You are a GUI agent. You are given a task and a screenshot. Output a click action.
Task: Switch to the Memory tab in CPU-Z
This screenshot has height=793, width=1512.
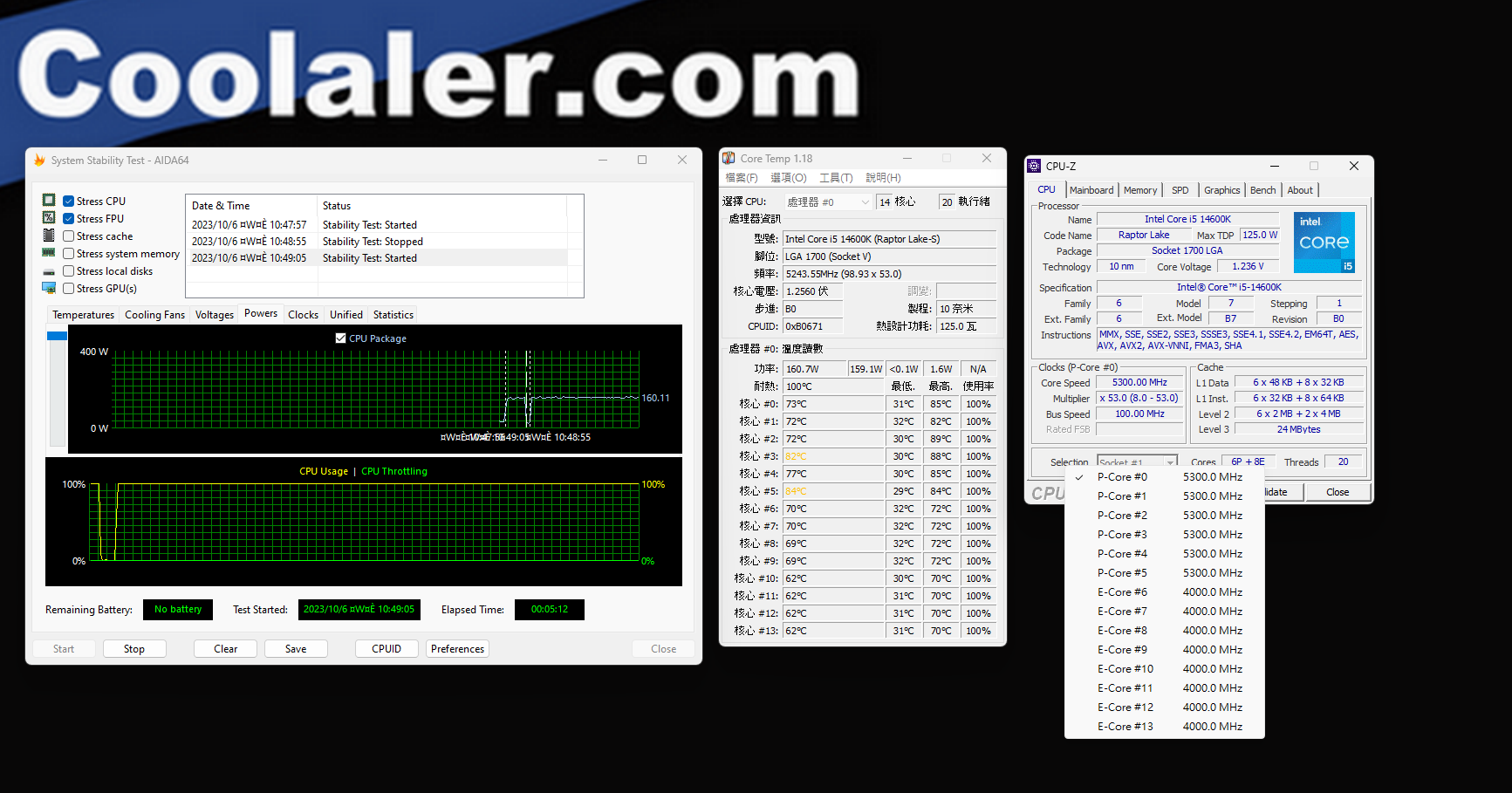point(1140,190)
